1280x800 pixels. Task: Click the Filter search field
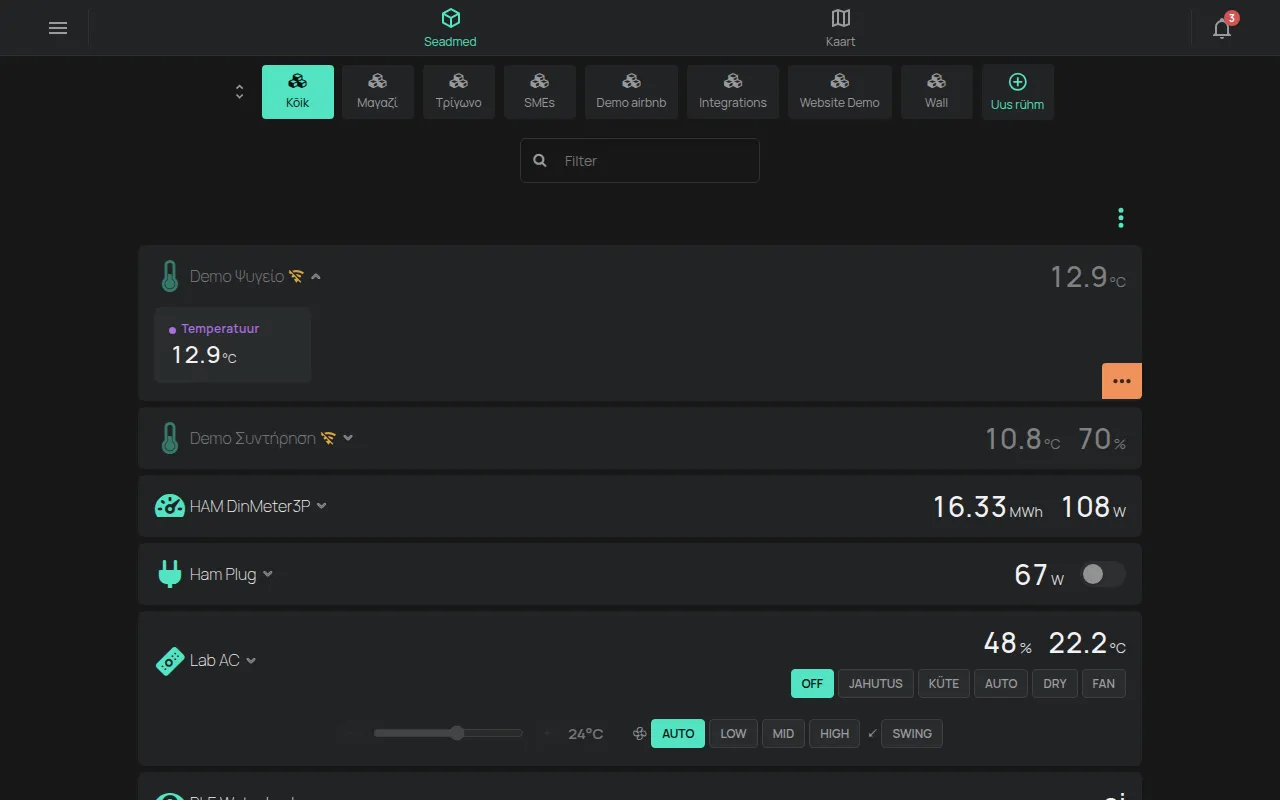click(x=640, y=160)
